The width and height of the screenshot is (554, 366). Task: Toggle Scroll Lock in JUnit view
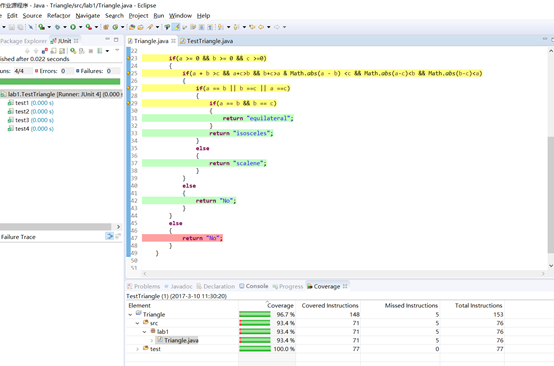pyautogui.click(x=62, y=51)
